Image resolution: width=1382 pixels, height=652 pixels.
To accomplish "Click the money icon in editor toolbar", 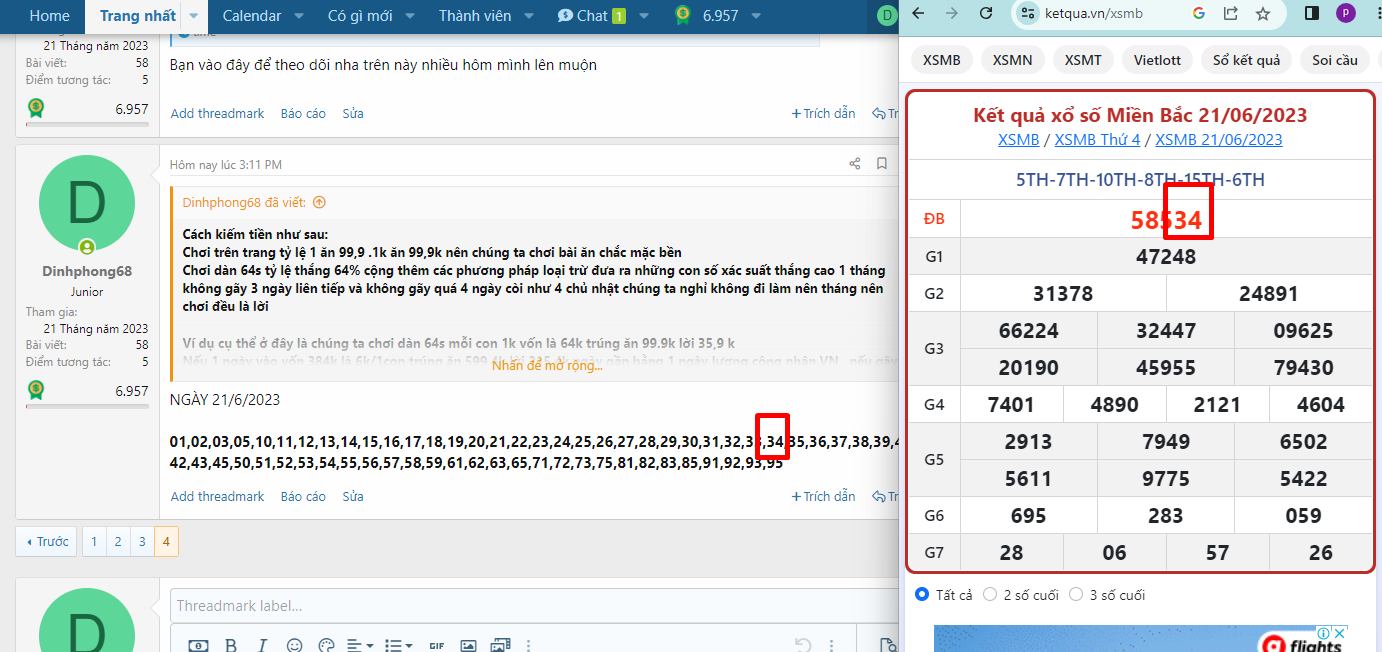I will coord(198,645).
